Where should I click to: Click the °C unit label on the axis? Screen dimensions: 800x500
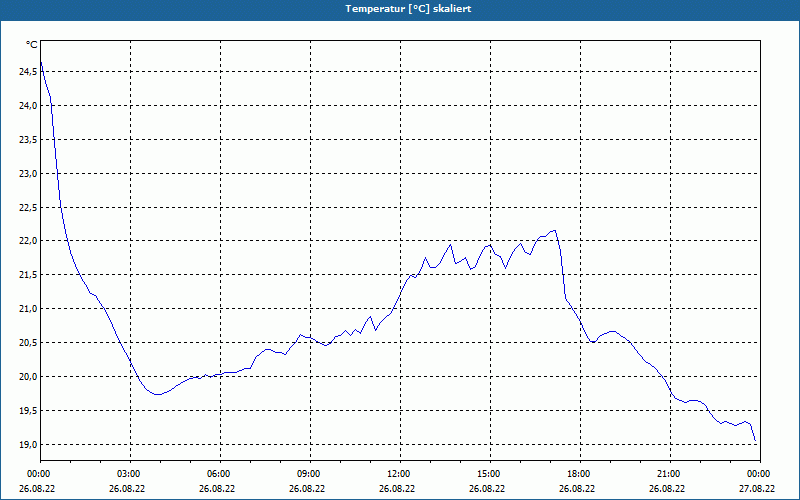(31, 45)
